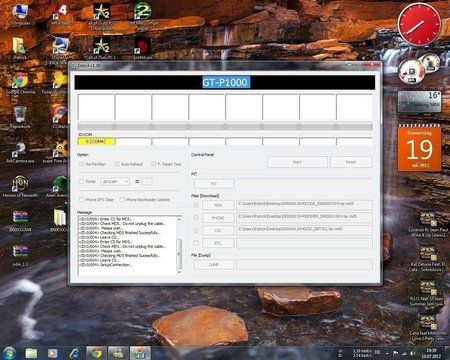Click the volume speaker tray icon
This screenshot has width=450, height=360.
(412, 353)
